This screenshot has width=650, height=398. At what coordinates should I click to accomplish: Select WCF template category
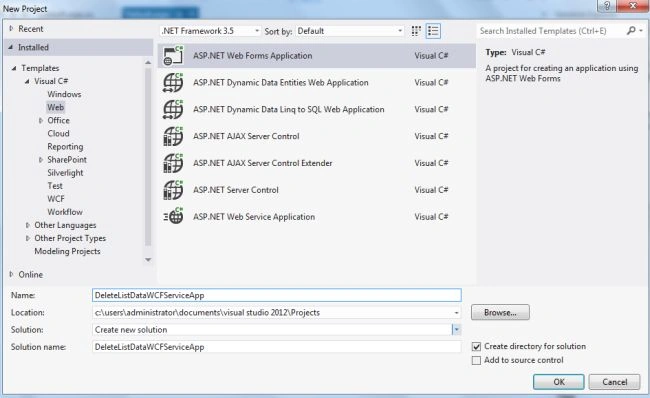56,199
